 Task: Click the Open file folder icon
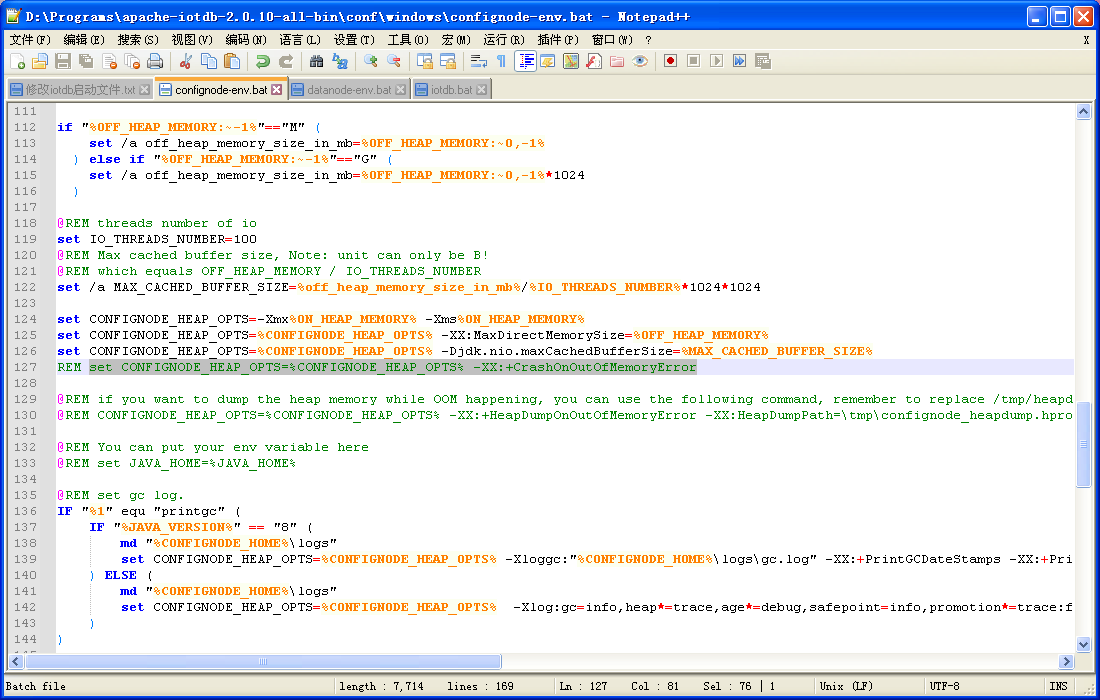pyautogui.click(x=40, y=62)
